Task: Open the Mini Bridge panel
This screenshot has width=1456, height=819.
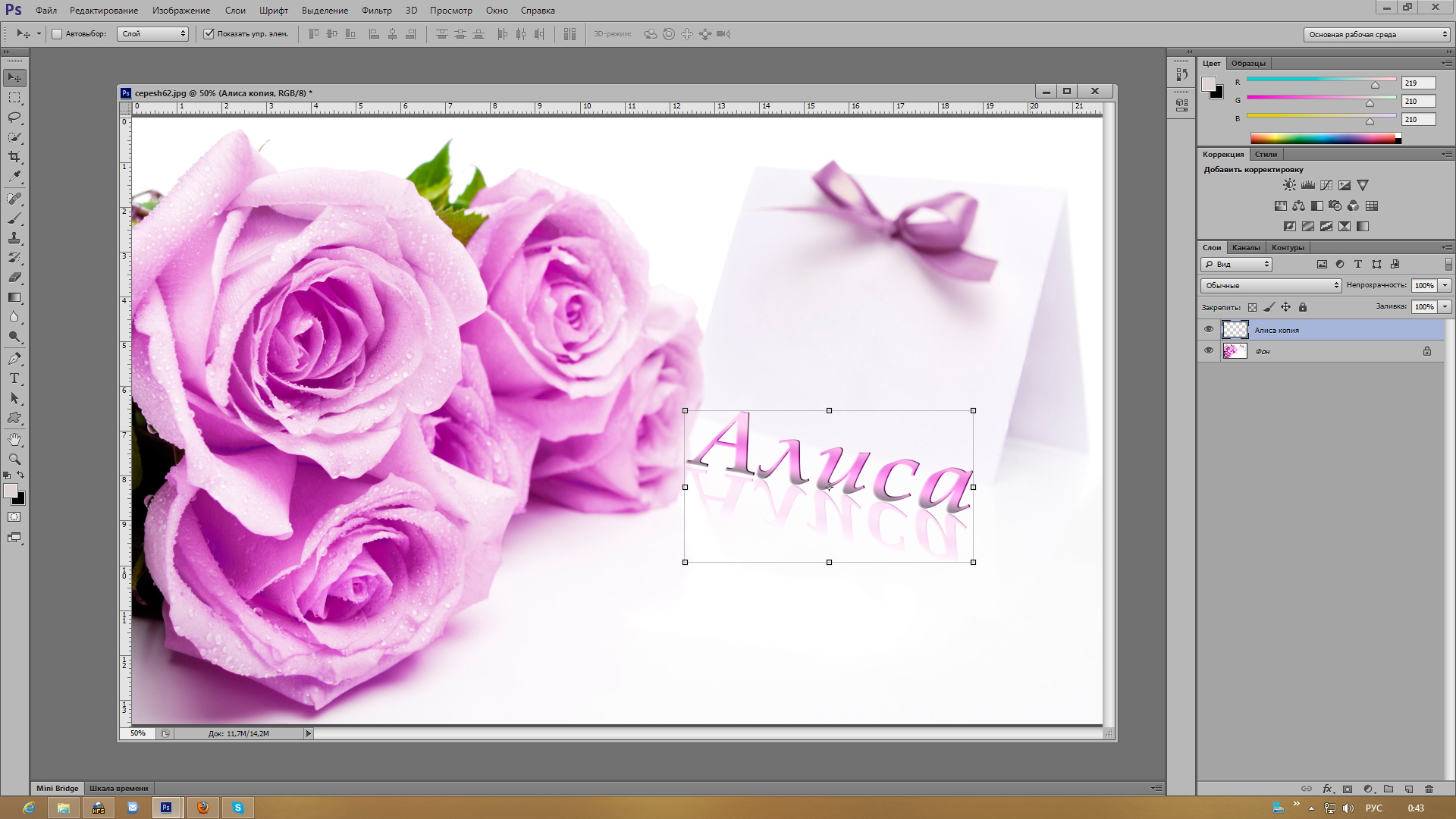Action: pyautogui.click(x=57, y=788)
